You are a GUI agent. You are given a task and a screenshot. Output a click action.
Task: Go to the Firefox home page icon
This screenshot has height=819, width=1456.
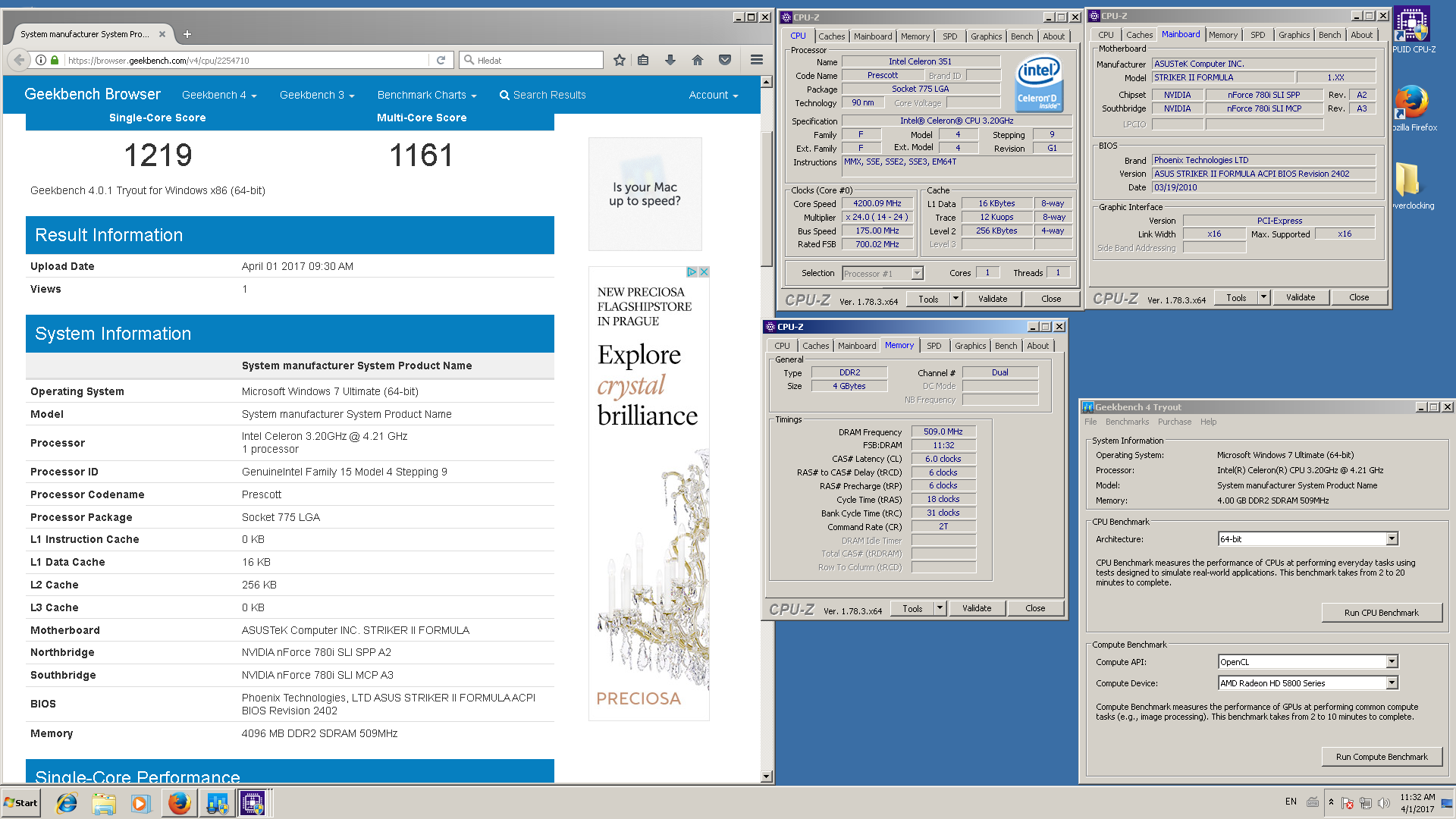pyautogui.click(x=698, y=60)
